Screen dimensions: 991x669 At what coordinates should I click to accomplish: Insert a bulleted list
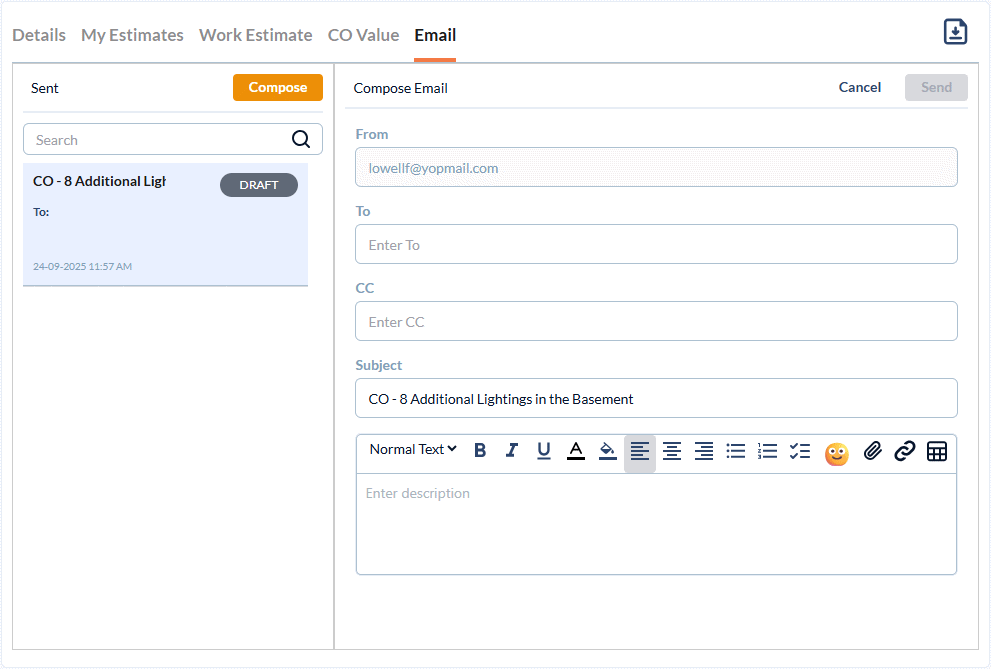point(736,451)
